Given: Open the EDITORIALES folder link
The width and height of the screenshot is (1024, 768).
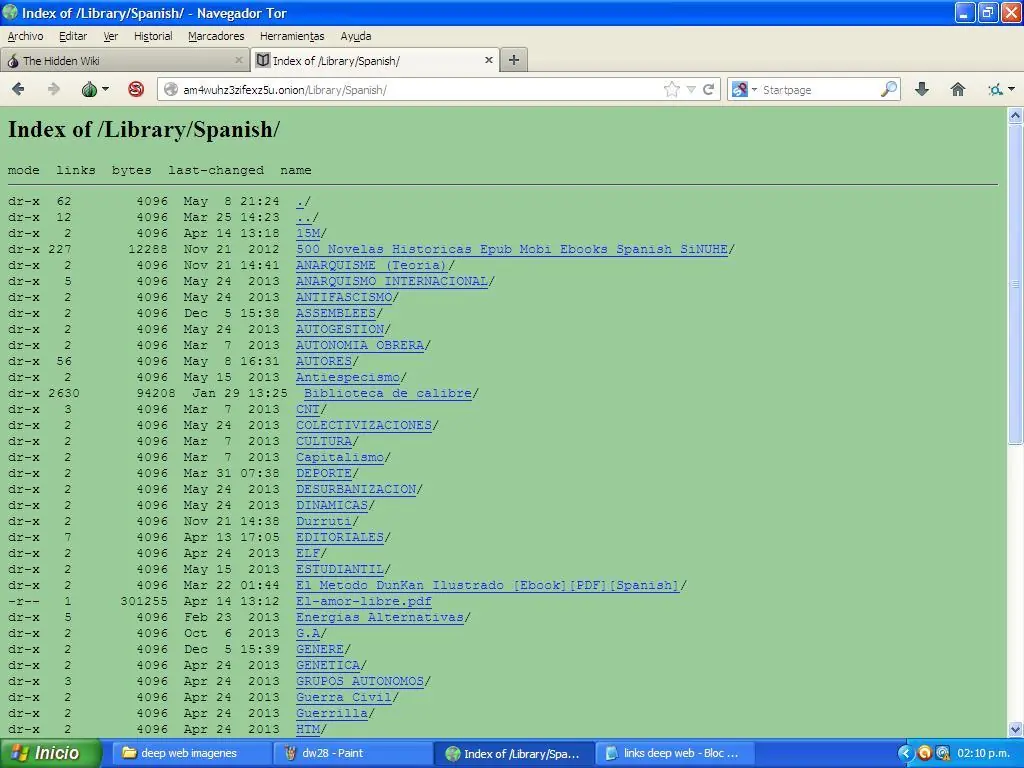Looking at the screenshot, I should 340,537.
